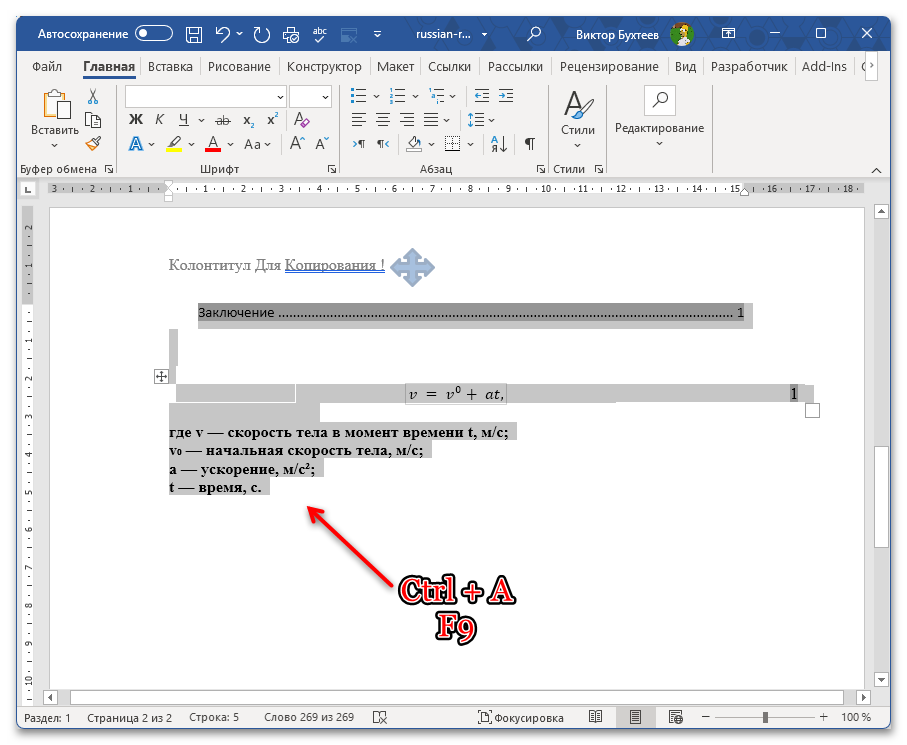Apply subscript formatting
The width and height of the screenshot is (907, 745).
pos(249,120)
